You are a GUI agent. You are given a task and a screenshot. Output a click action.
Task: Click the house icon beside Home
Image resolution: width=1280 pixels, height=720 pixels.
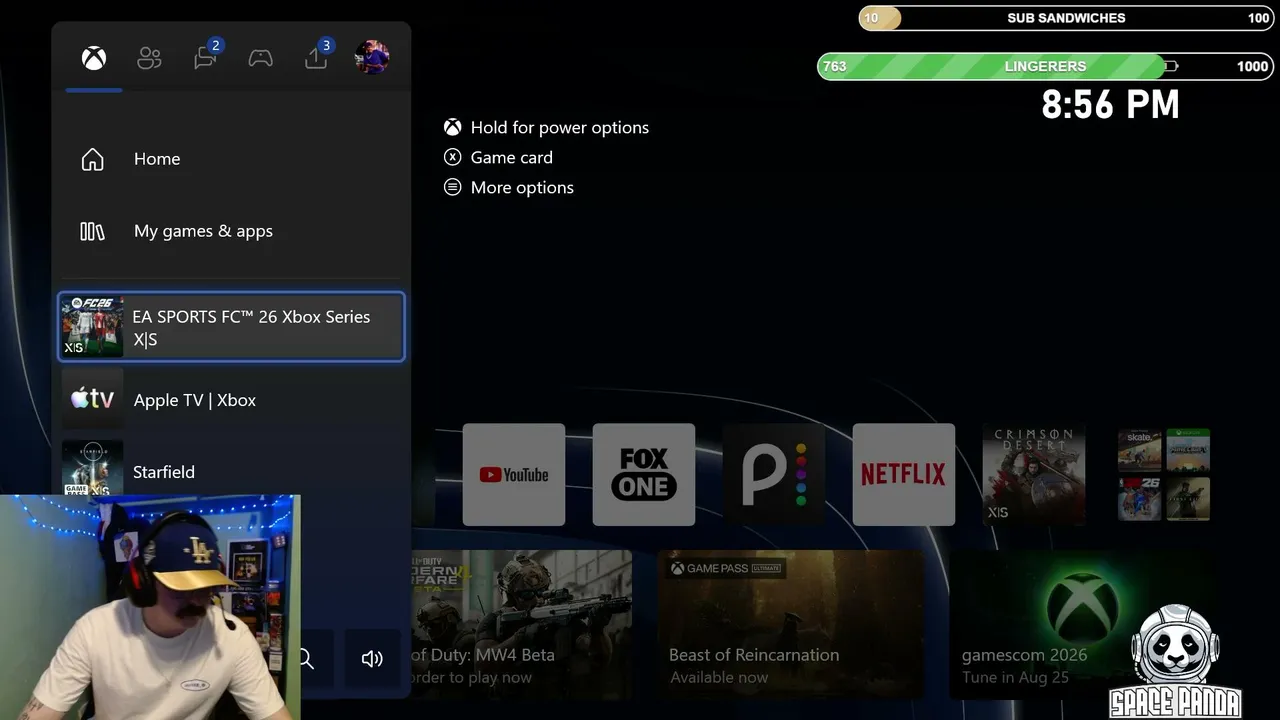pos(92,159)
